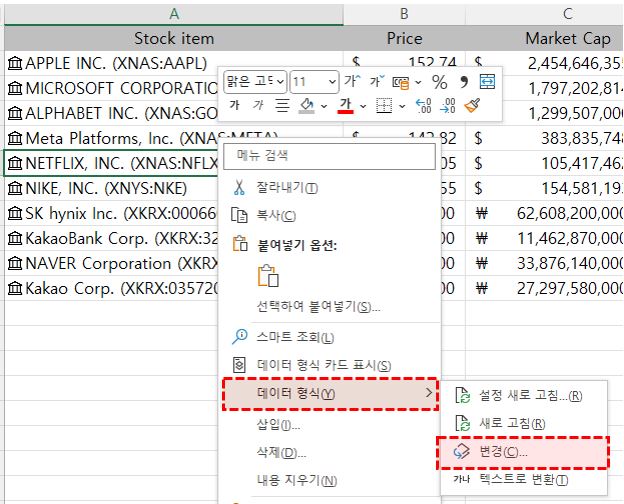Click the increase font size icon

coord(352,82)
